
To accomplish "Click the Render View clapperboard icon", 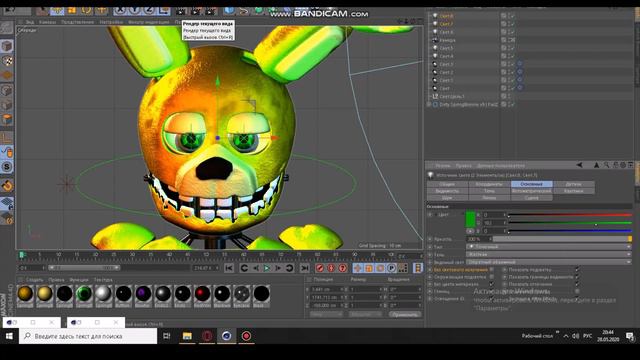I will pyautogui.click(x=181, y=11).
